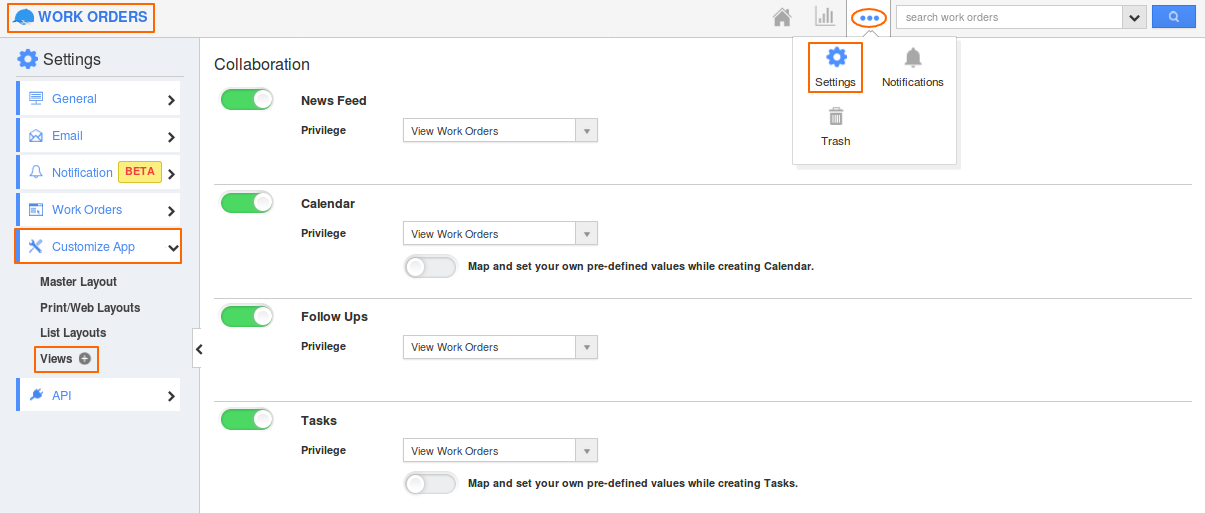Open the Home icon in top bar
The height and width of the screenshot is (513, 1205).
[x=783, y=17]
